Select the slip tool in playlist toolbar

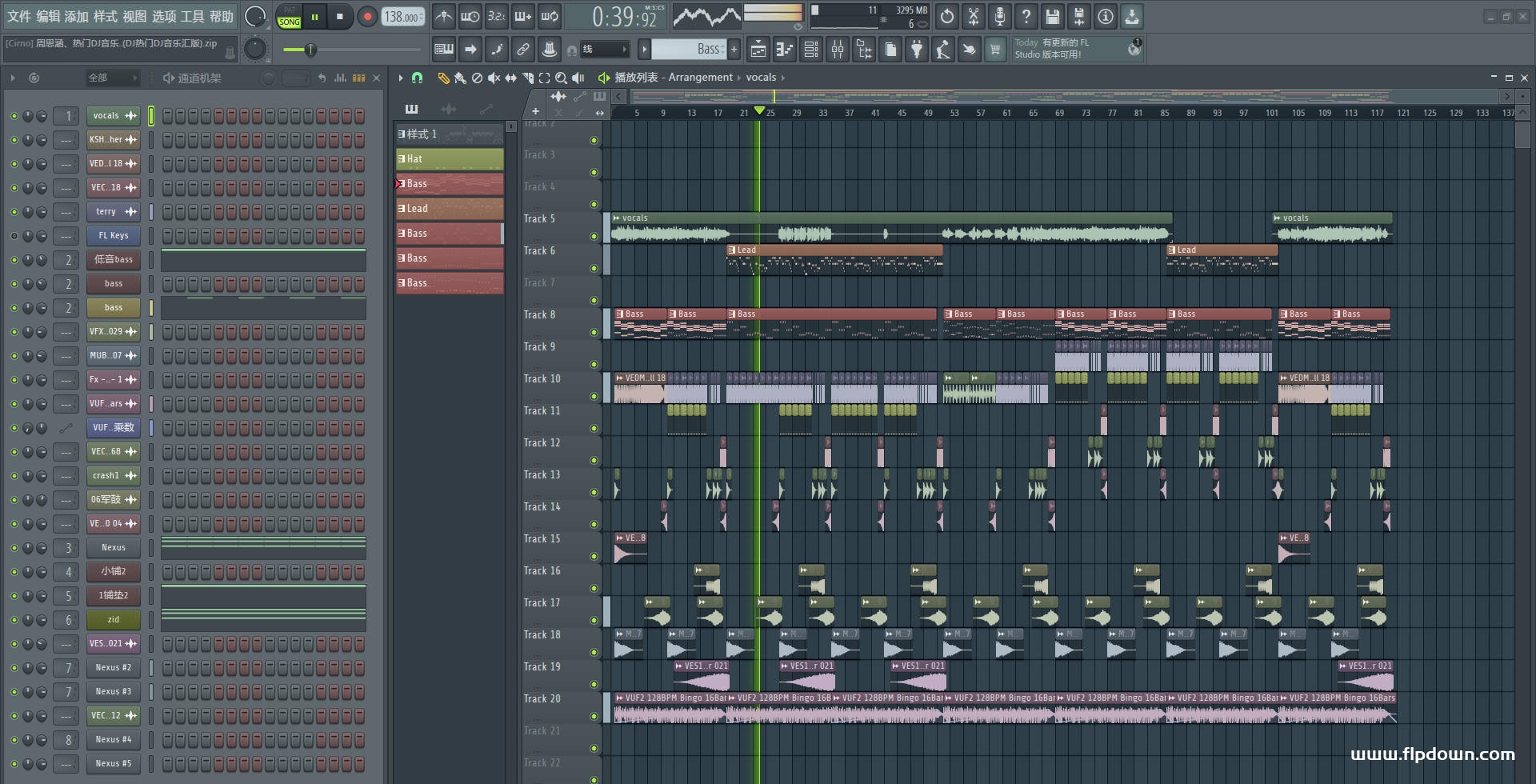coord(510,78)
